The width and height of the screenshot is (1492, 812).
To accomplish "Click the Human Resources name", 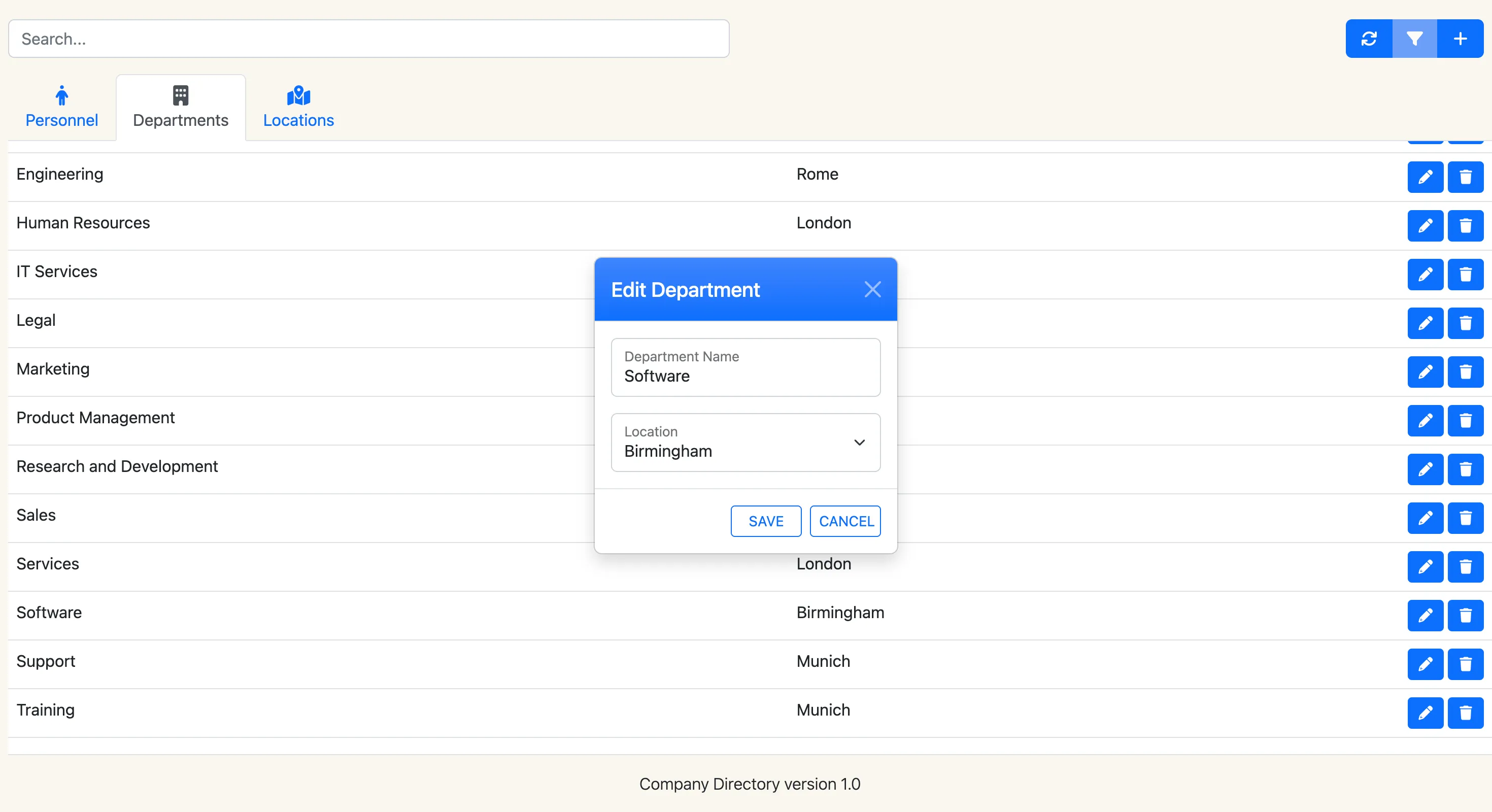I will click(83, 223).
